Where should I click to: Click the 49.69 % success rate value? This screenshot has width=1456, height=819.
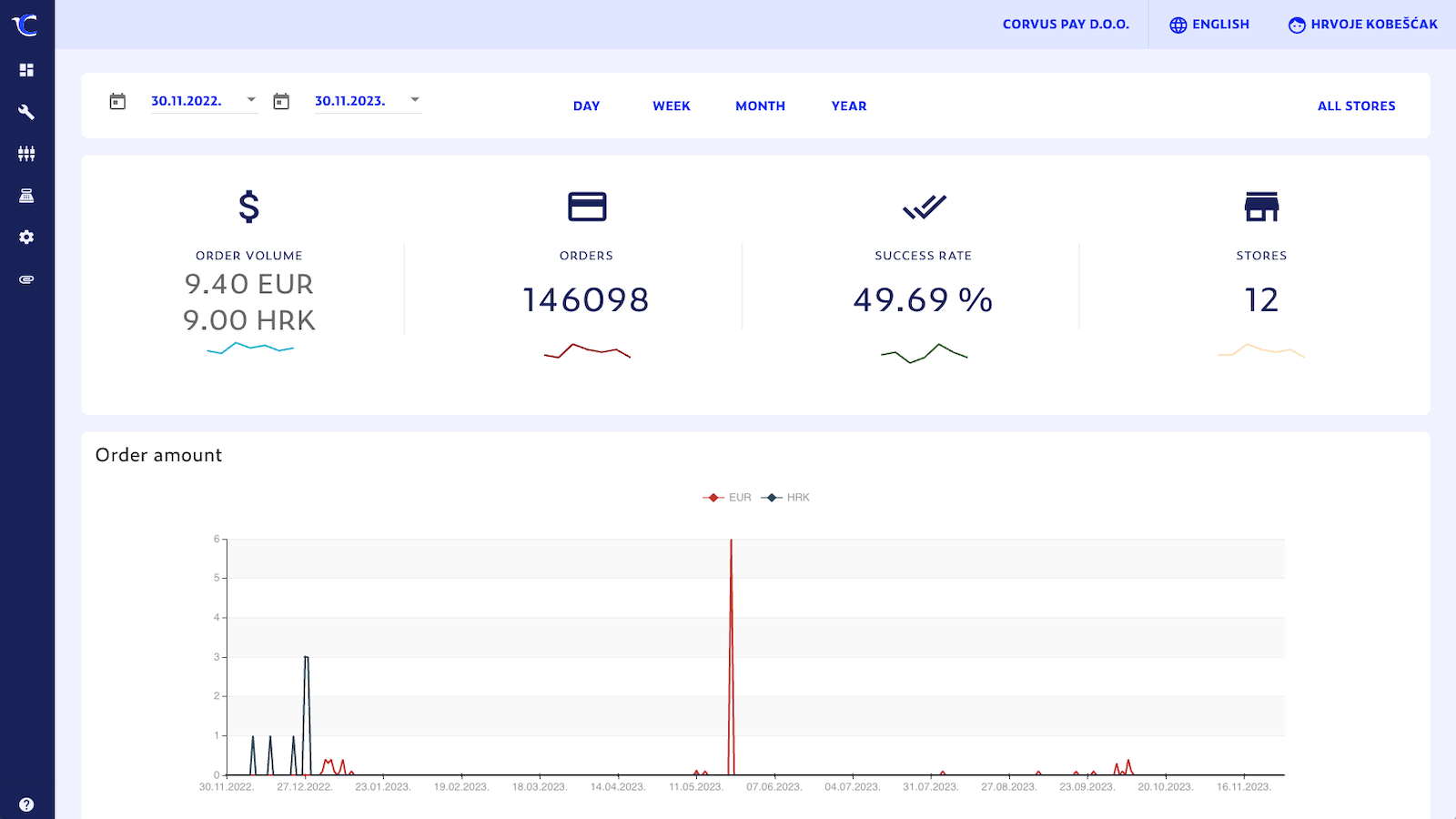pos(923,300)
